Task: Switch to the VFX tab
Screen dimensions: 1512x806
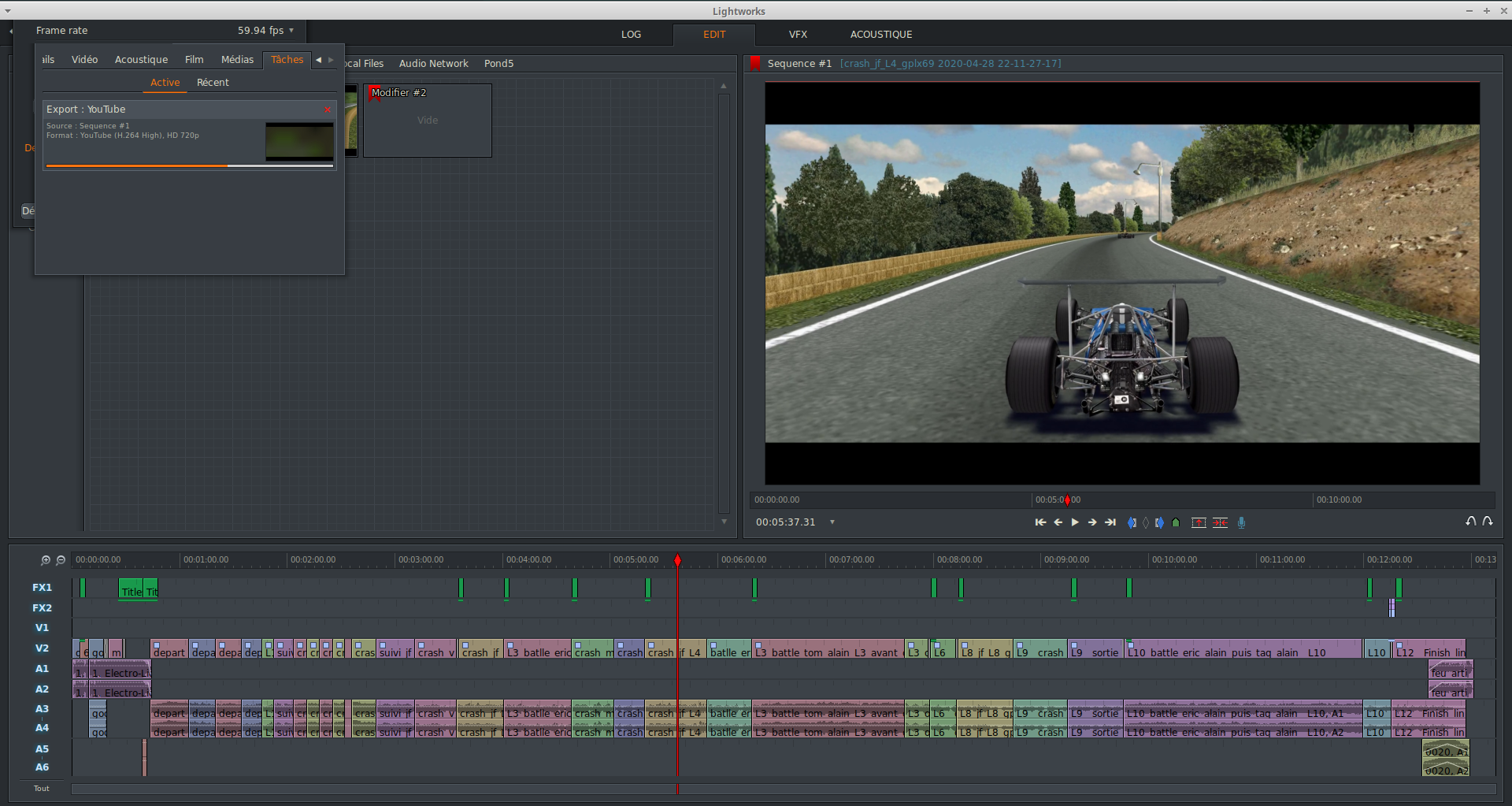Action: (x=798, y=35)
